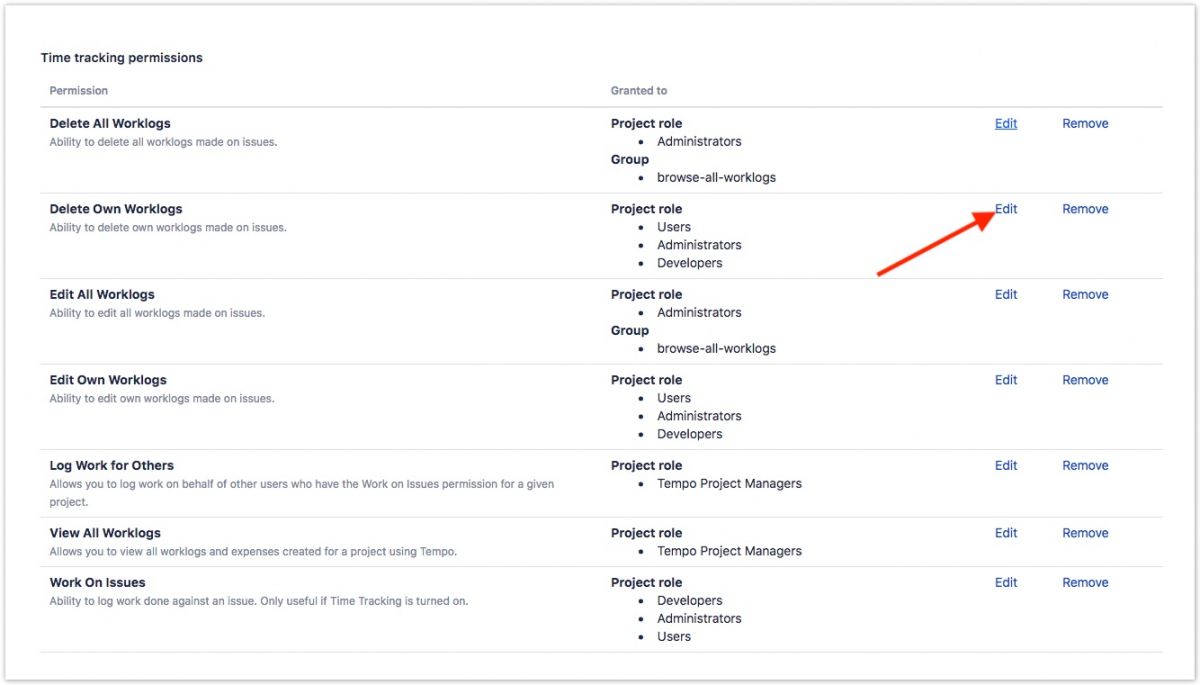Image resolution: width=1200 pixels, height=685 pixels.
Task: Remove the Log Work for Others permission
Action: click(x=1085, y=466)
